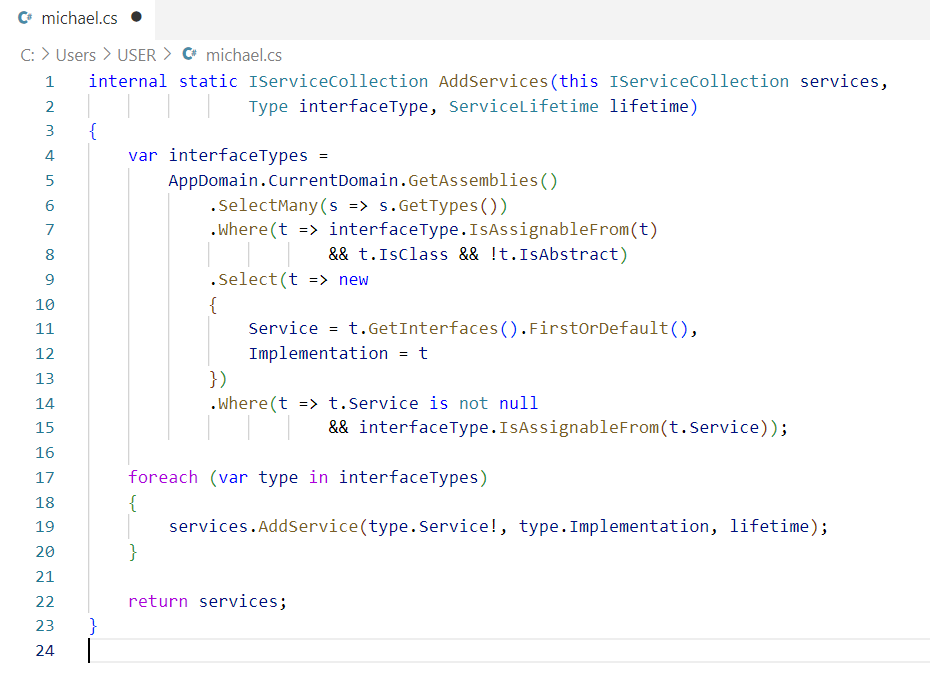Click the 'null' keyword on line 14
Screen dimensions: 930x684
(518, 403)
